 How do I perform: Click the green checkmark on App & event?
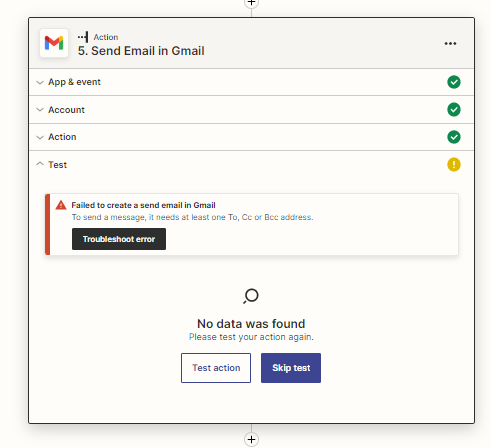coord(454,82)
